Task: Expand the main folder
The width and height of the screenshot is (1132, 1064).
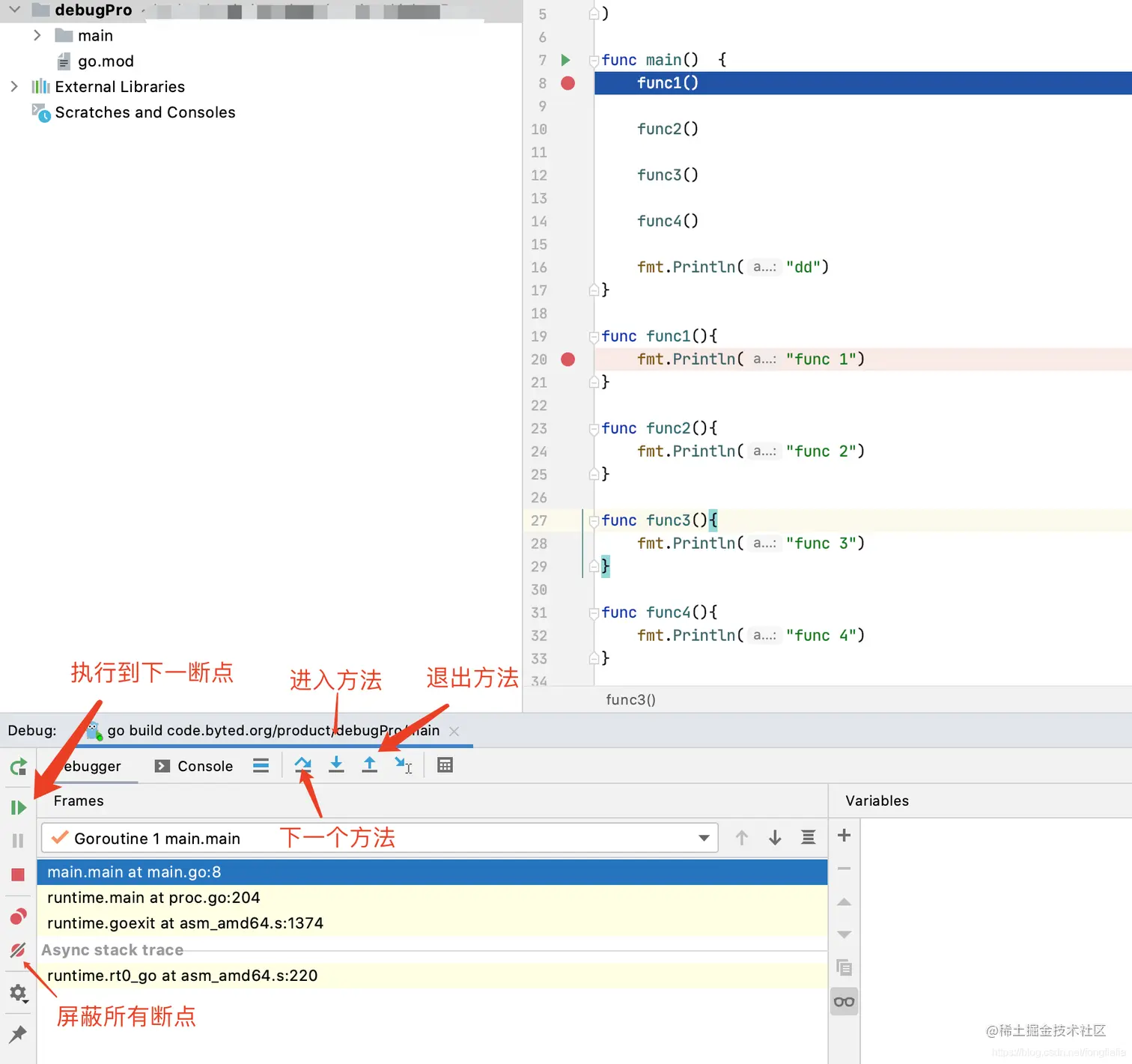Action: pos(37,35)
